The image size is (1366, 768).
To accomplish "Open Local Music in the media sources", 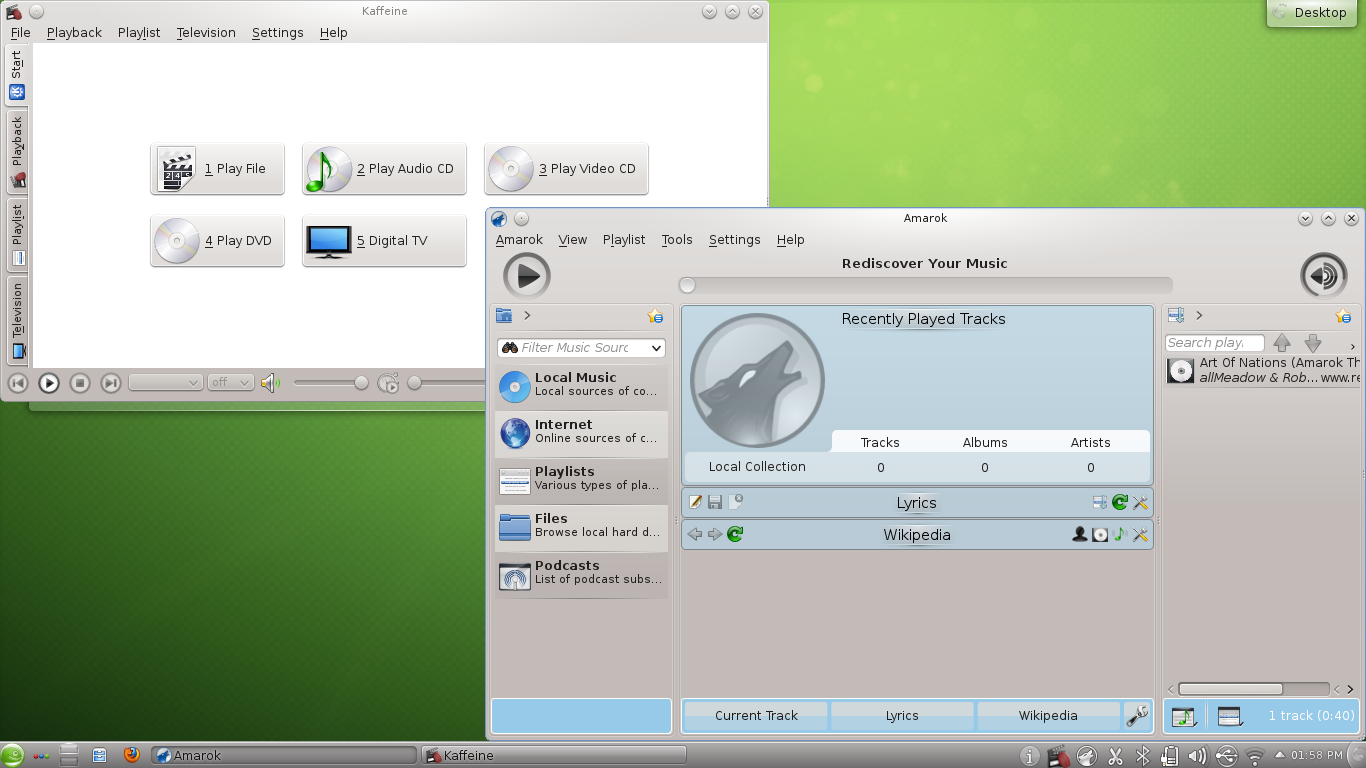I will [581, 385].
